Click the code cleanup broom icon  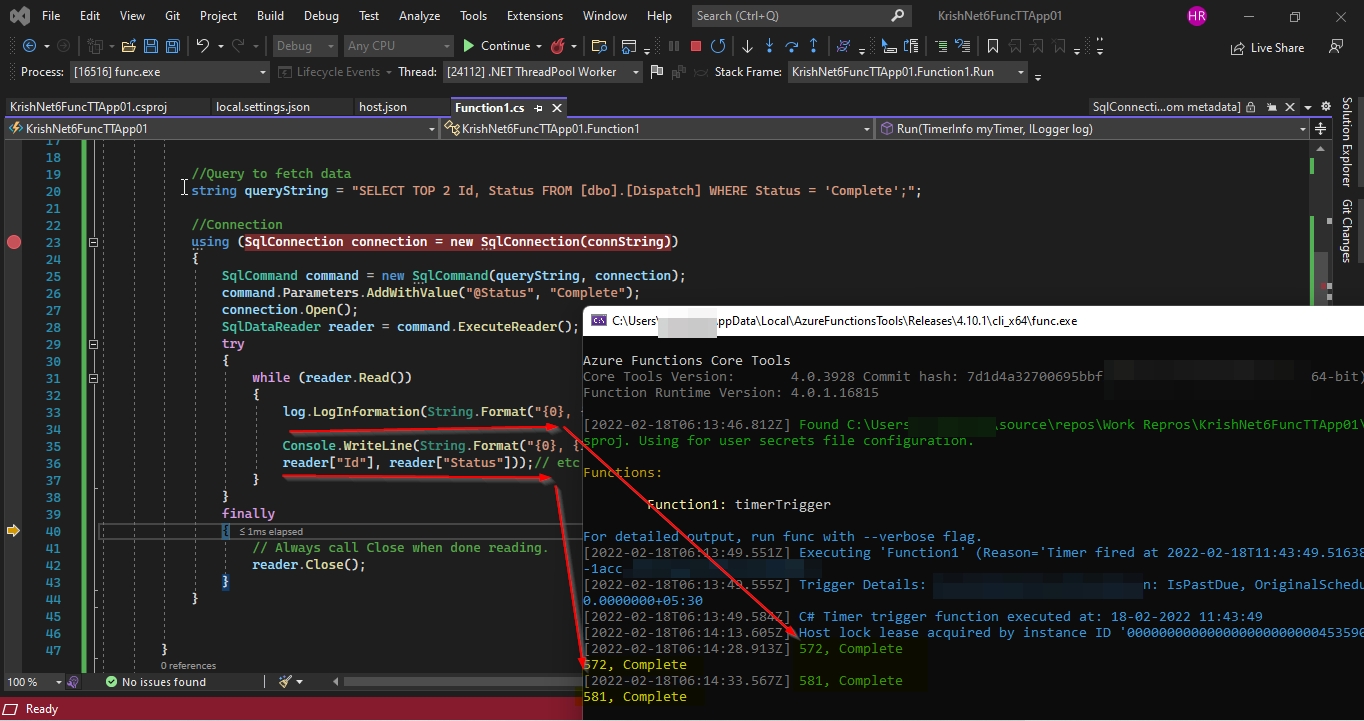(x=285, y=682)
